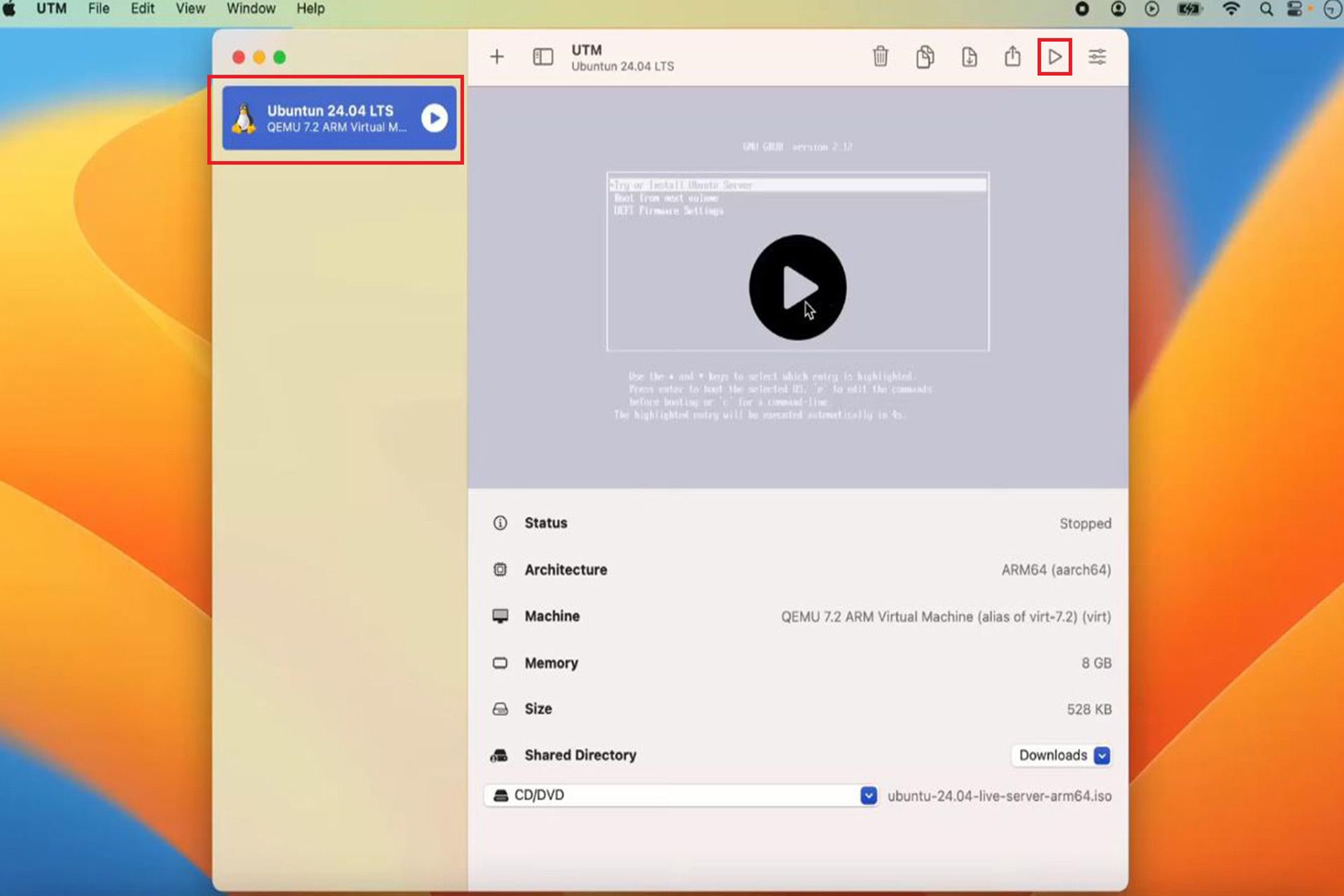The image size is (1344, 896).
Task: Click the 'Shared Directory' label
Action: pos(580,755)
